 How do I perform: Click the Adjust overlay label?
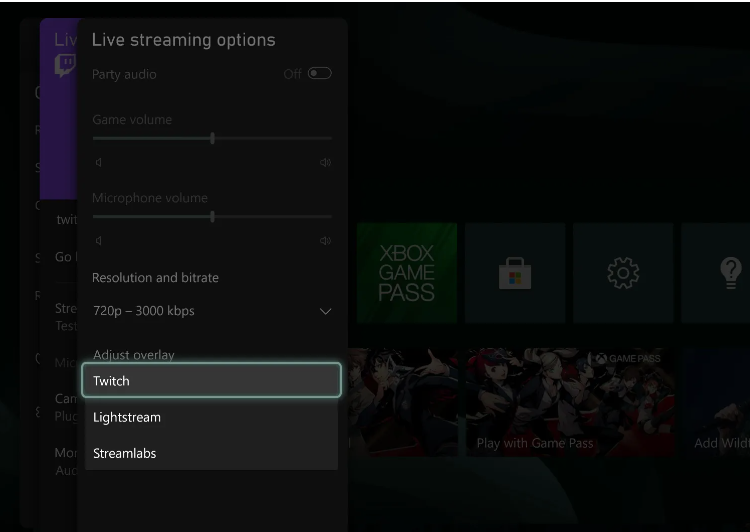(133, 355)
